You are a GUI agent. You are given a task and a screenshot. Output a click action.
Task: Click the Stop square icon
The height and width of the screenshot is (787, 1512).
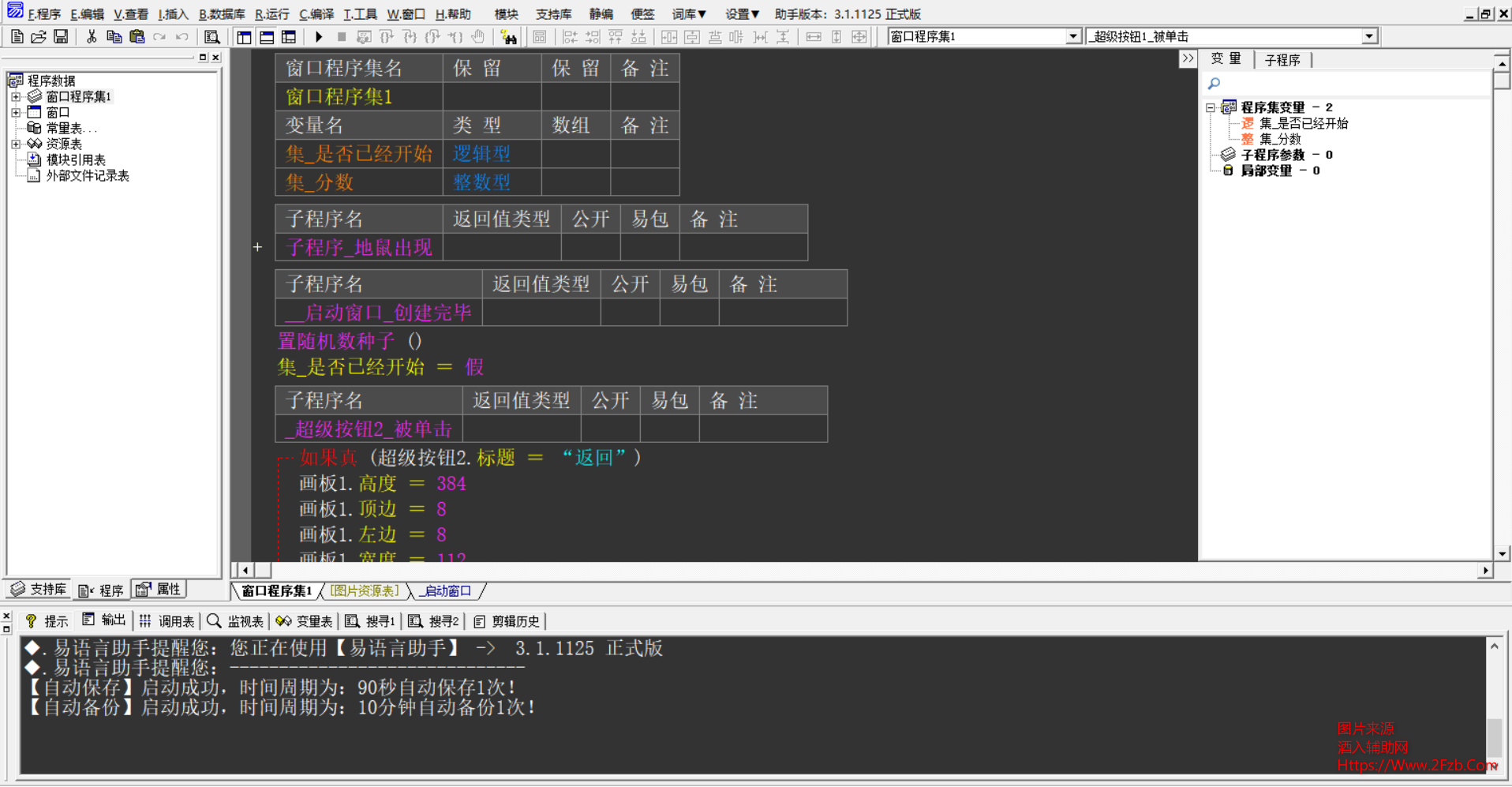pos(342,36)
